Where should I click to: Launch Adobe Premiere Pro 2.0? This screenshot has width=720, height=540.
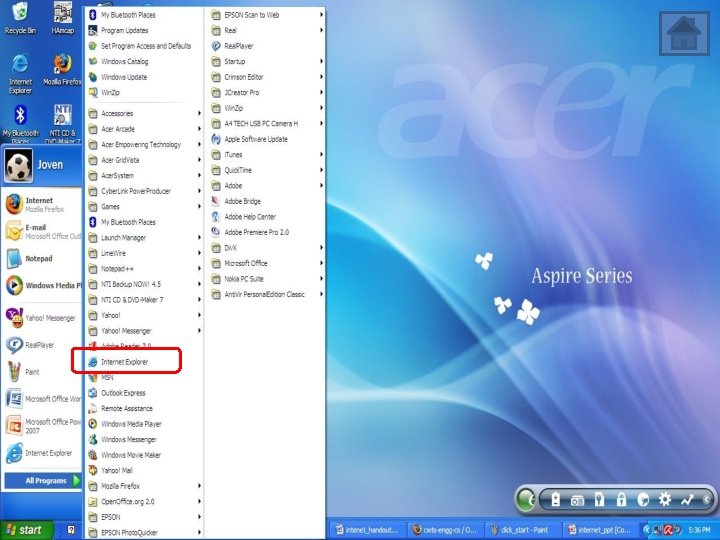[267, 232]
